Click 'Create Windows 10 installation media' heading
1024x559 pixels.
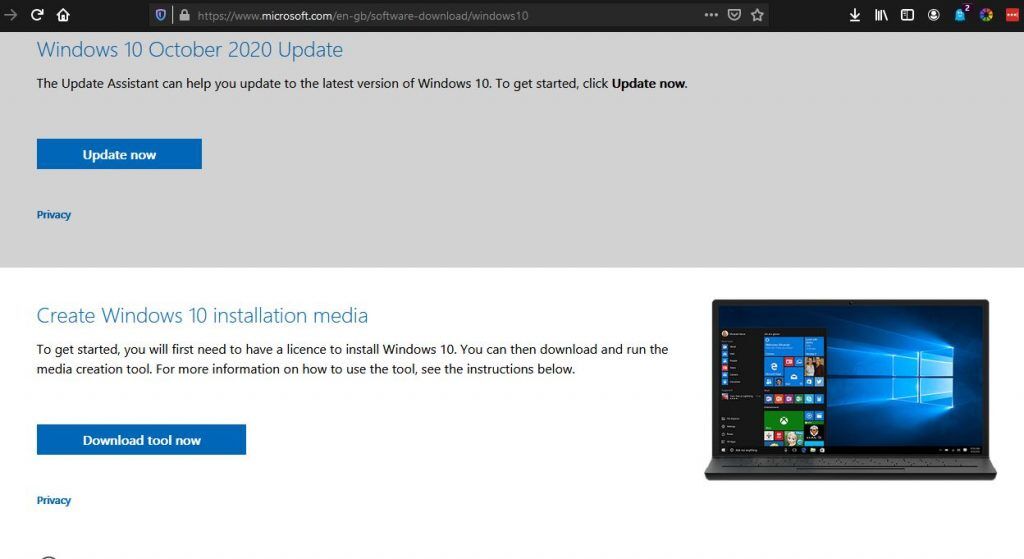tap(202, 315)
